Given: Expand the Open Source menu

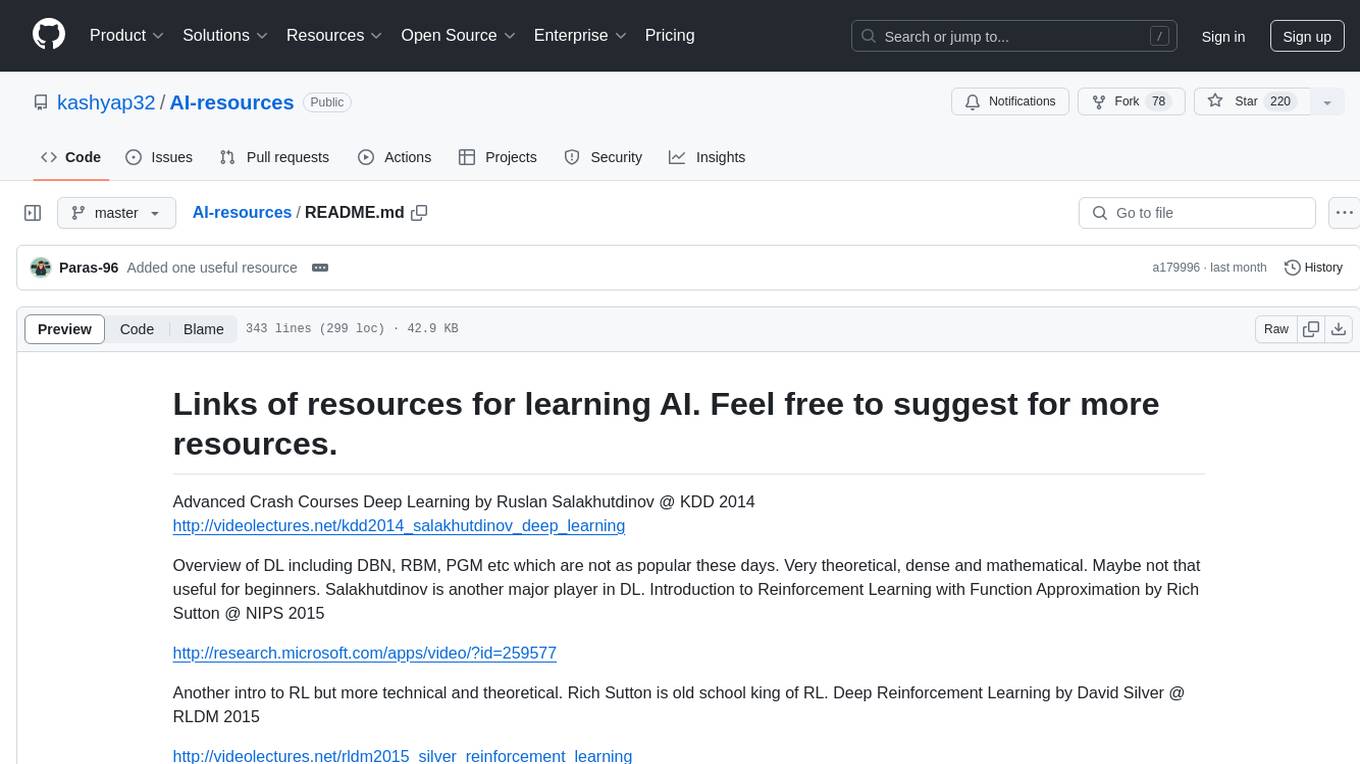Looking at the screenshot, I should click(458, 35).
